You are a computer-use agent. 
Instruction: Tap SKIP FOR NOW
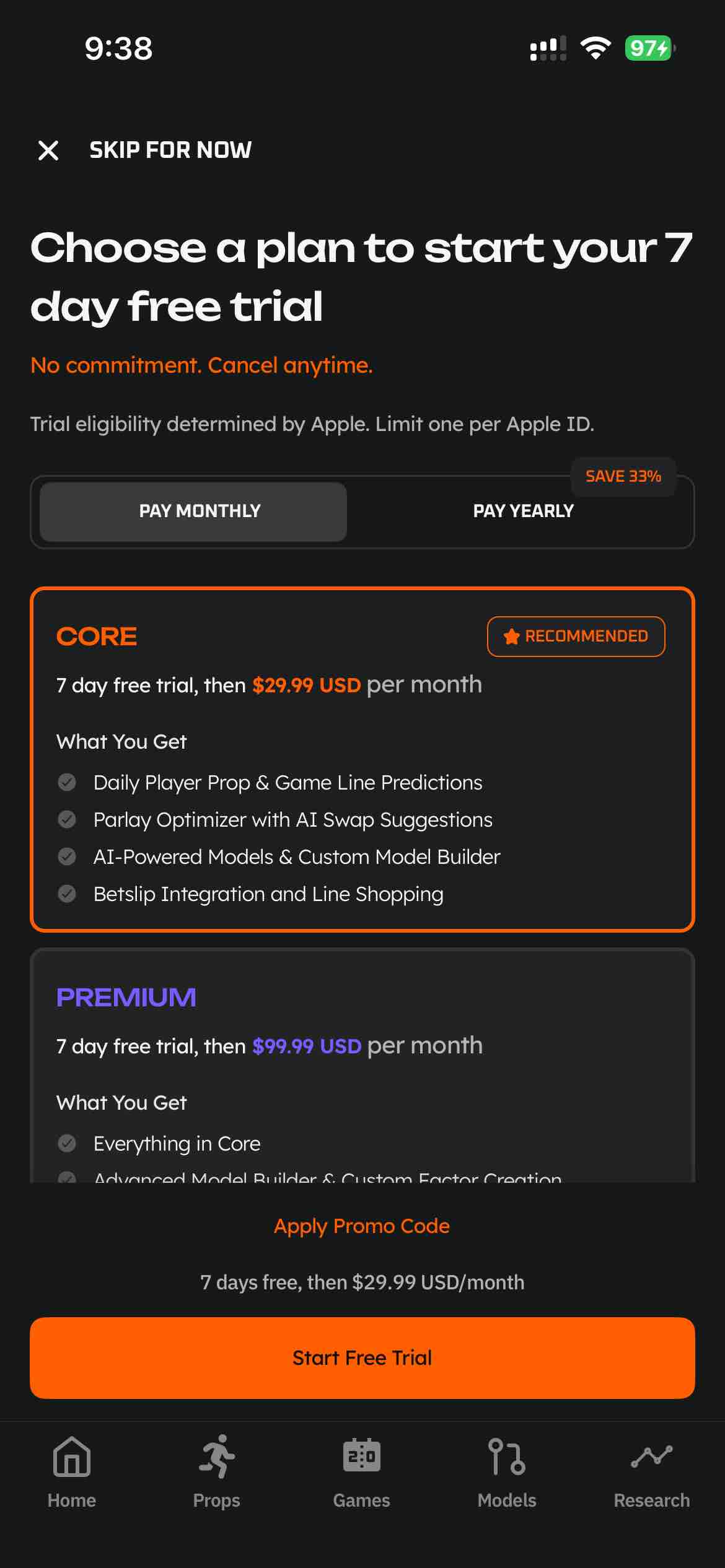[171, 149]
